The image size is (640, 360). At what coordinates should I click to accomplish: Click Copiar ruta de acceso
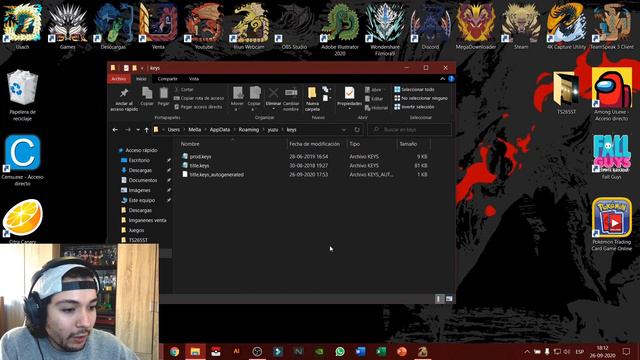199,98
